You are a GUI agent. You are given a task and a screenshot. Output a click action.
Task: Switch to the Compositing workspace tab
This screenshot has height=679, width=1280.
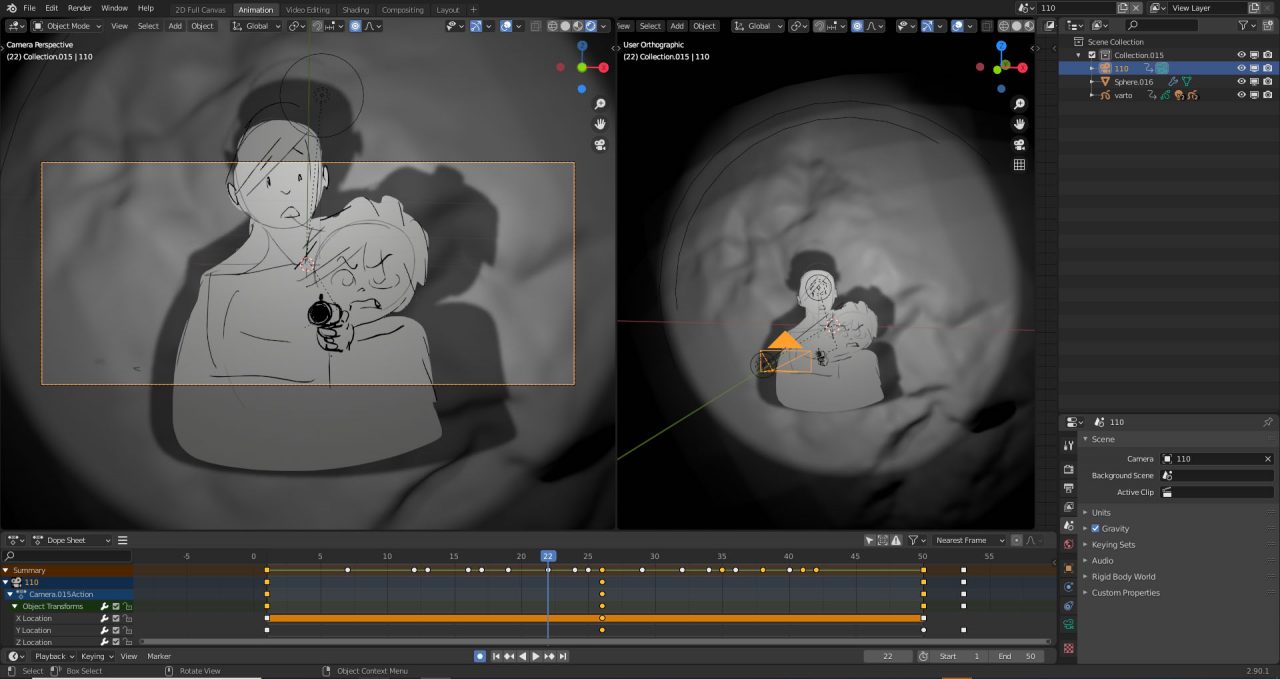coord(402,9)
